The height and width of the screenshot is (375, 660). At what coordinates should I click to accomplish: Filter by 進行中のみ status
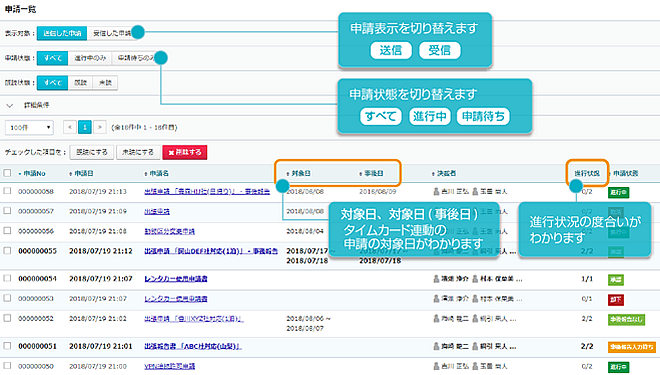[x=90, y=58]
